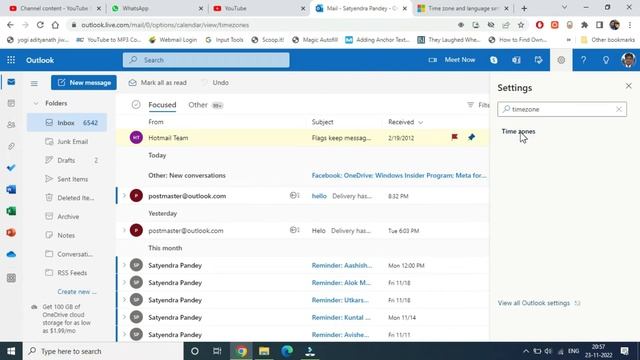Open Task View on the taskbar
This screenshot has height=360, width=640.
[x=217, y=351]
